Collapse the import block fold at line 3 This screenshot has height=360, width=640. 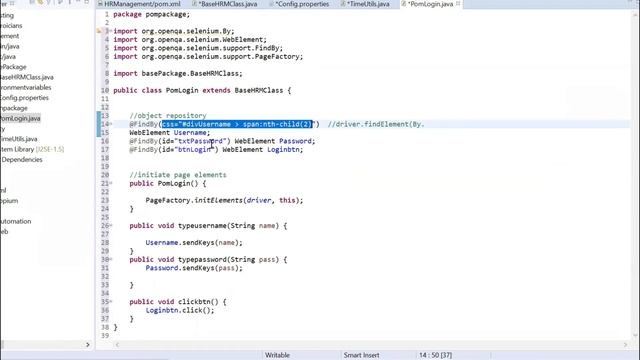(x=111, y=31)
